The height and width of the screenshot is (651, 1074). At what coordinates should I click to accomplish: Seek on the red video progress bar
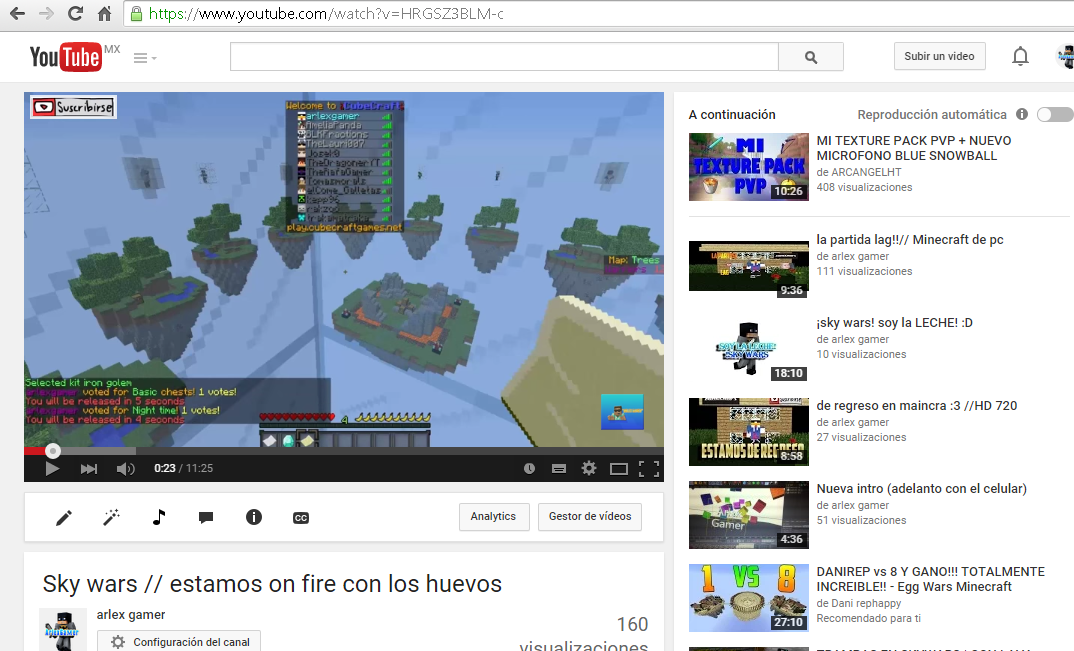pyautogui.click(x=344, y=451)
